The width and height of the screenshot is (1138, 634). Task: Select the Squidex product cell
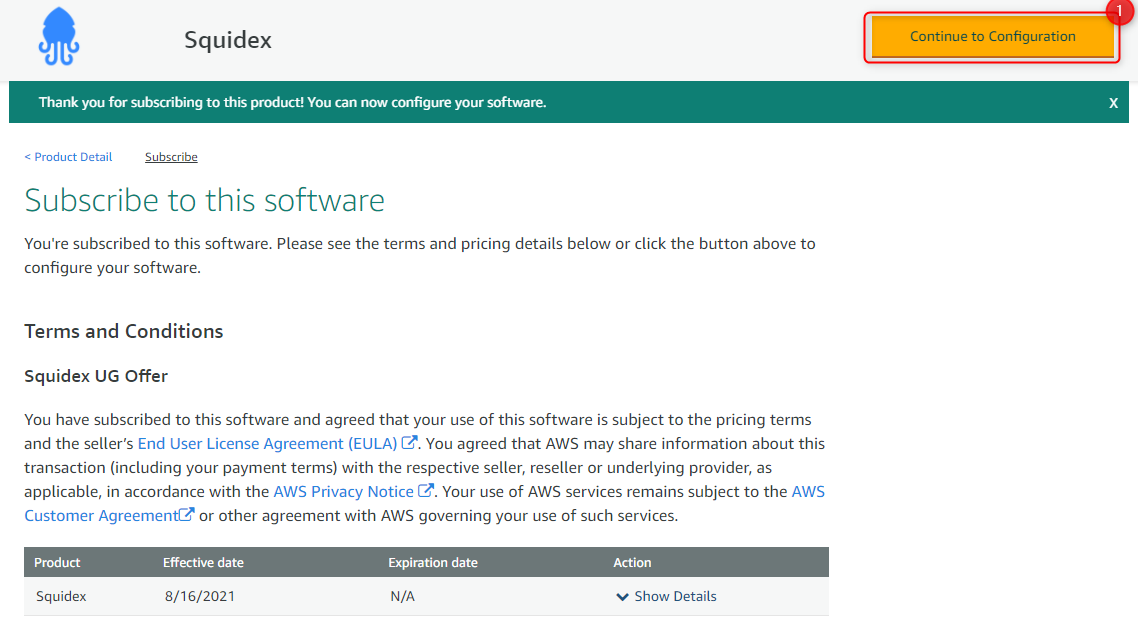coord(61,596)
